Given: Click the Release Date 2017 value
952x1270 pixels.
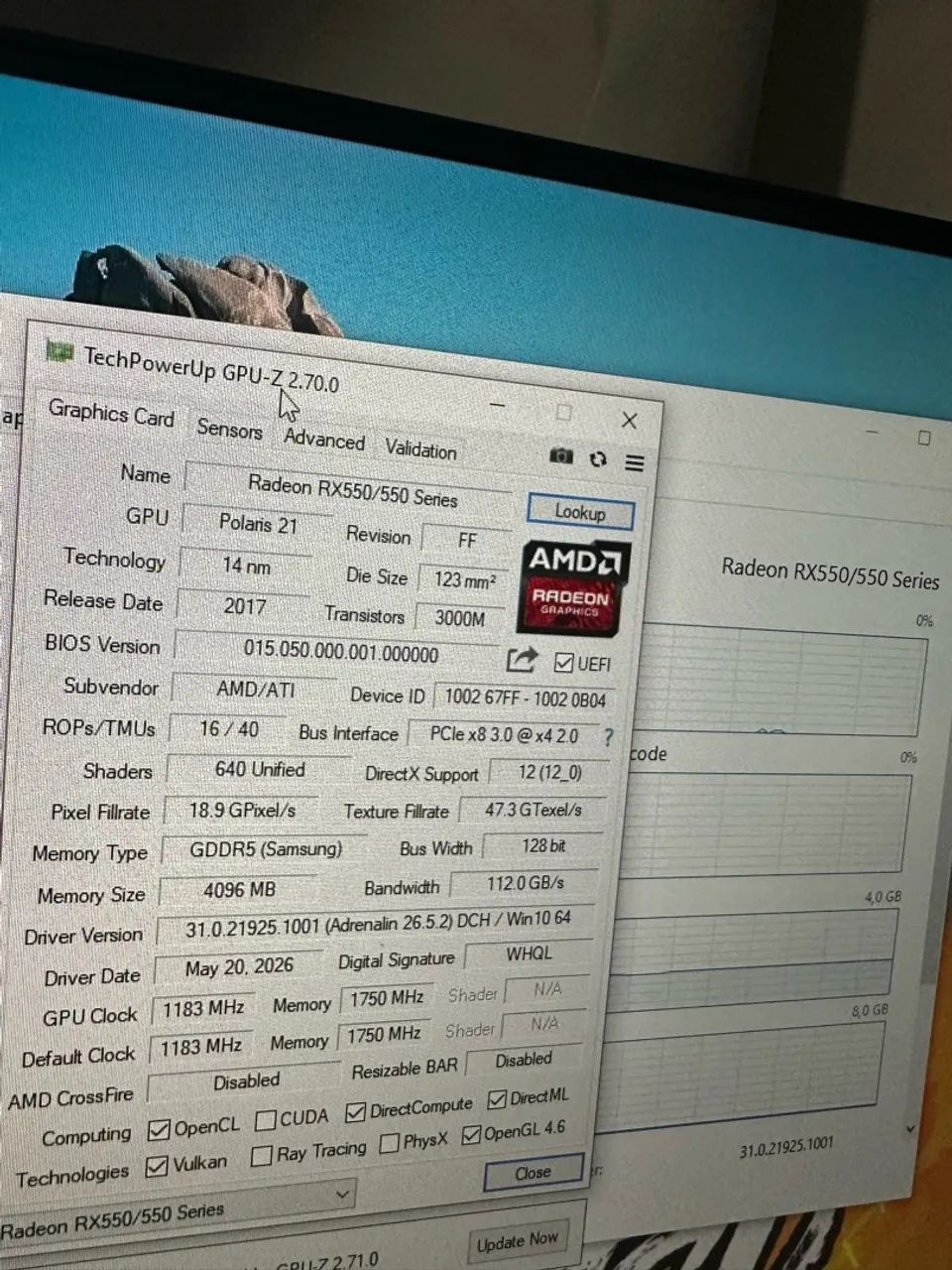Looking at the screenshot, I should click(x=244, y=605).
